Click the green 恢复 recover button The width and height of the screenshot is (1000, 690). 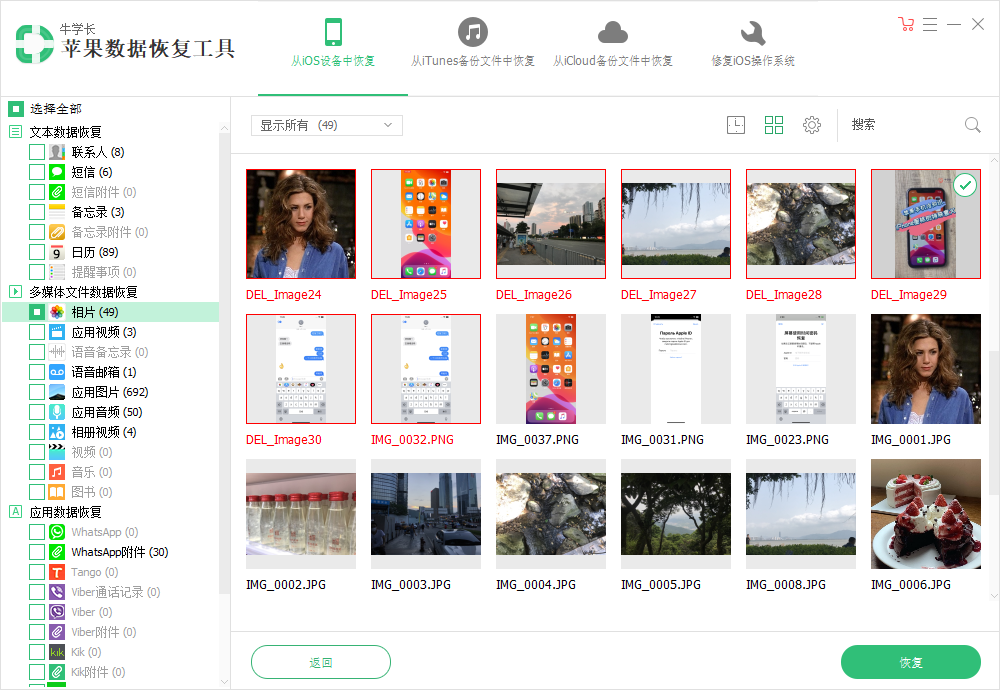(x=911, y=663)
